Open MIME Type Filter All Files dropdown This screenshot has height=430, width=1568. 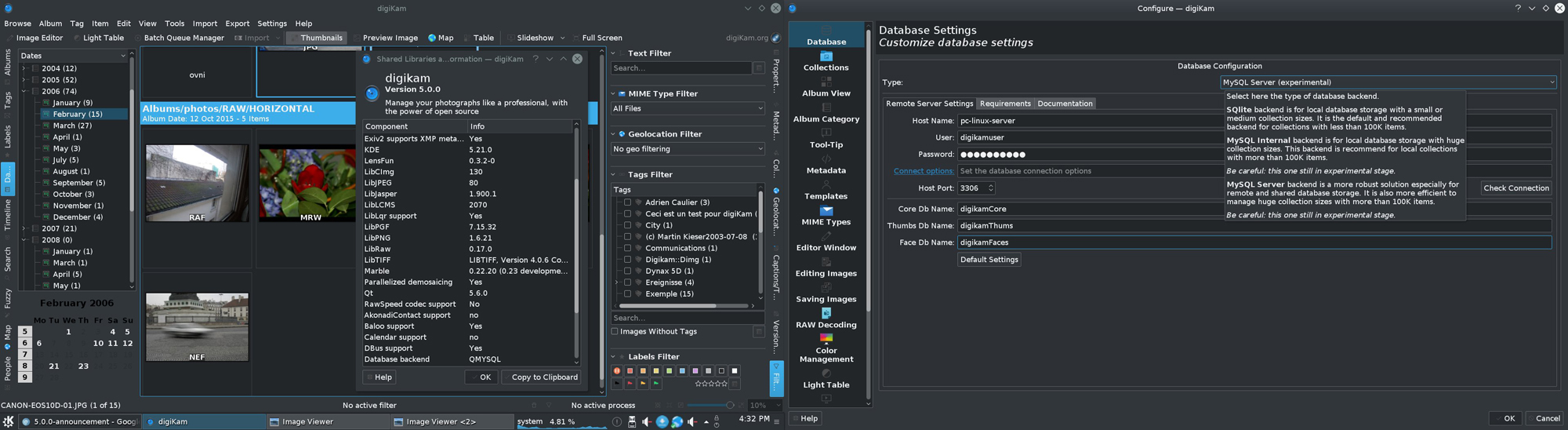[688, 108]
